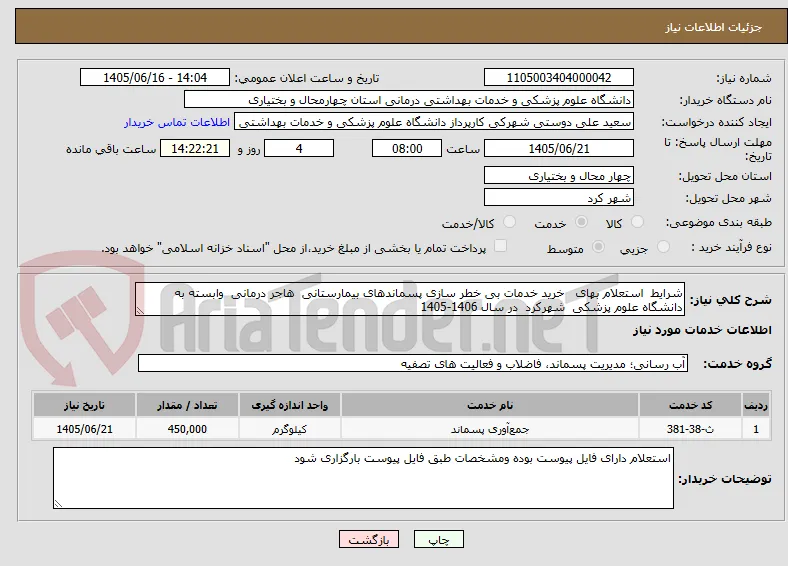Click the نام خدمت column header
Viewport: 788px width, 566px height.
pyautogui.click(x=490, y=405)
